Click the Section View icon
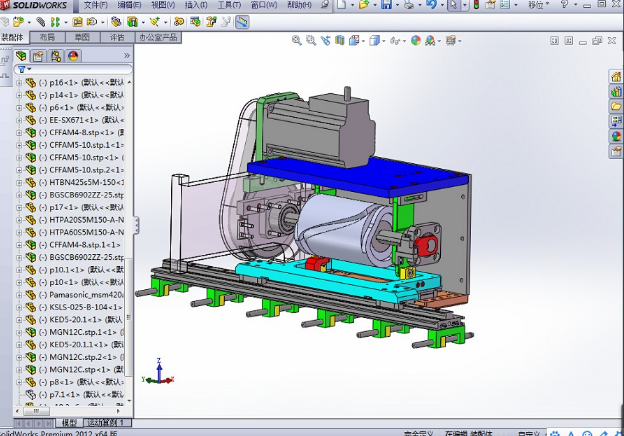624x436 pixels. [x=340, y=41]
